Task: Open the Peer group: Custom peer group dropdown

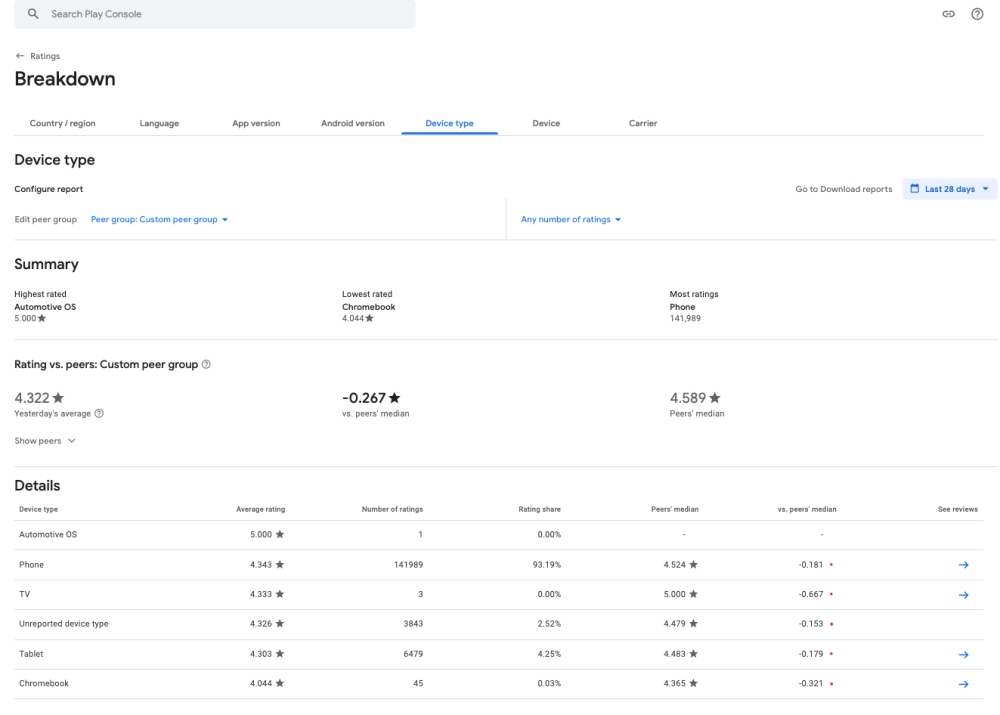Action: click(x=158, y=219)
